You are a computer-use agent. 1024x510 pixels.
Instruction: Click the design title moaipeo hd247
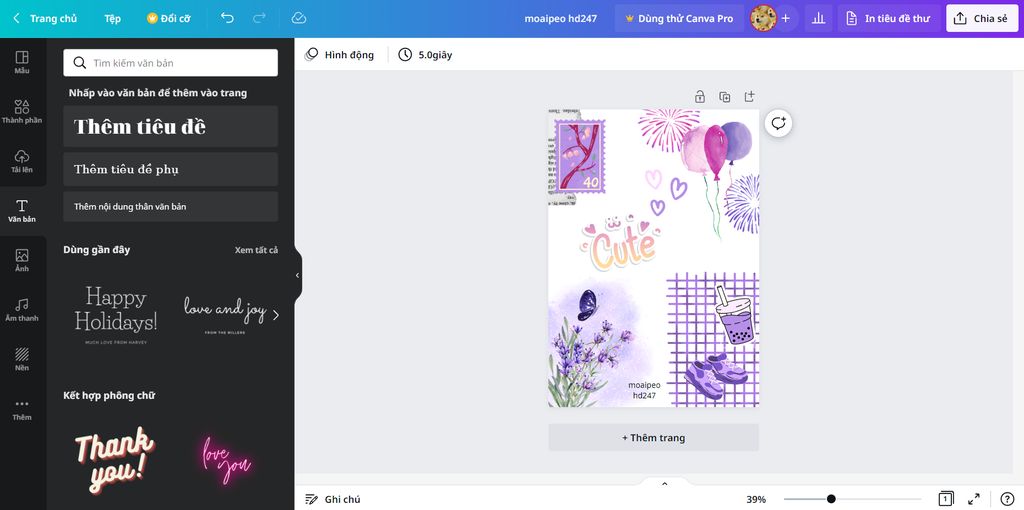pos(560,18)
